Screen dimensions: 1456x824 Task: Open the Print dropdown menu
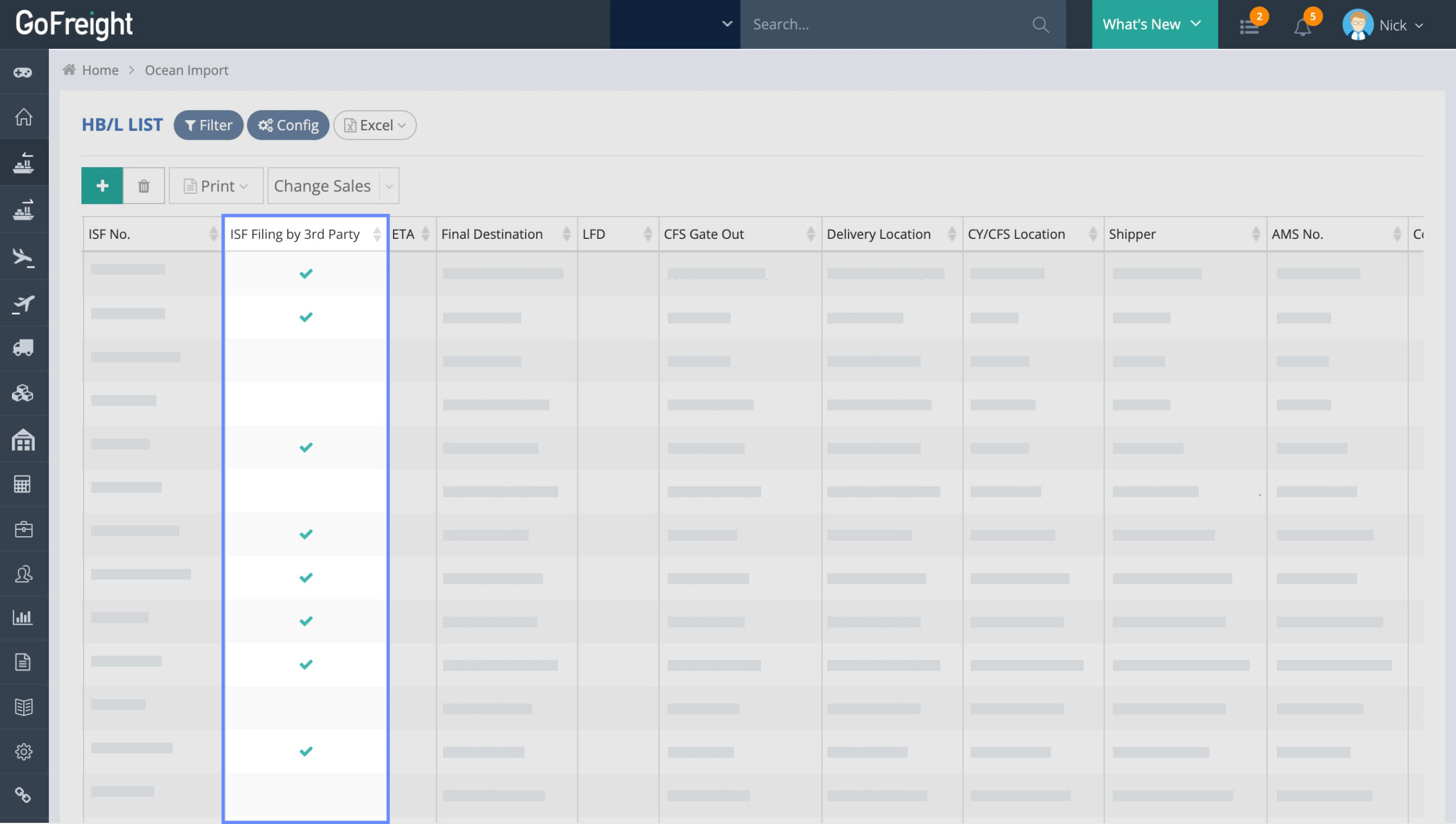[216, 186]
